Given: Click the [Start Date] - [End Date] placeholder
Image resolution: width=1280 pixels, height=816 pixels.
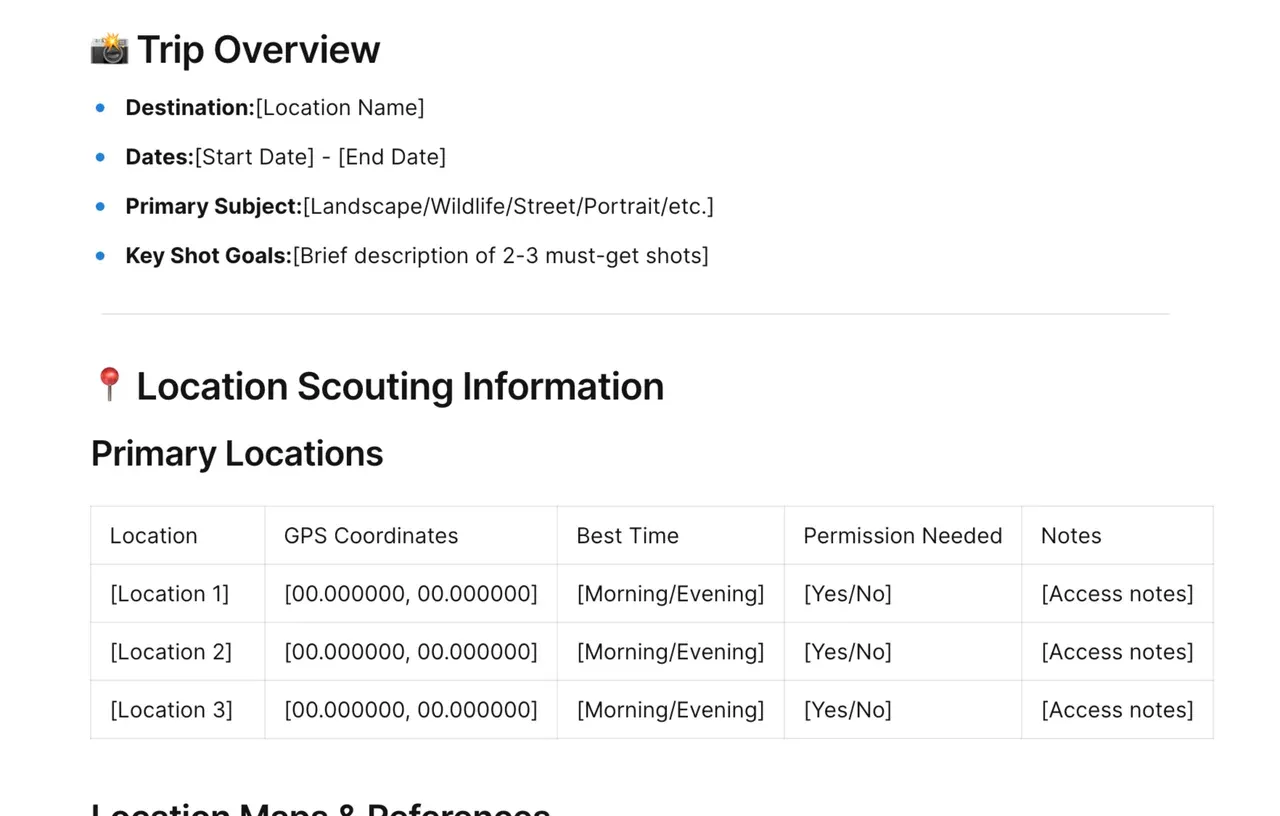Looking at the screenshot, I should click(320, 157).
